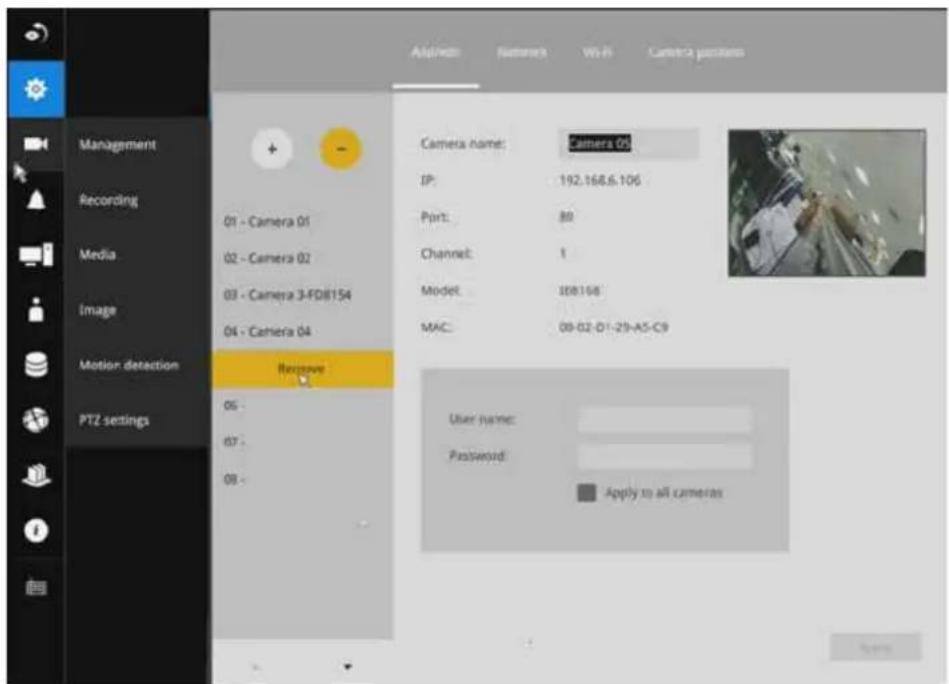The image size is (949, 684).
Task: Click the Port value 80
Action: click(x=566, y=217)
